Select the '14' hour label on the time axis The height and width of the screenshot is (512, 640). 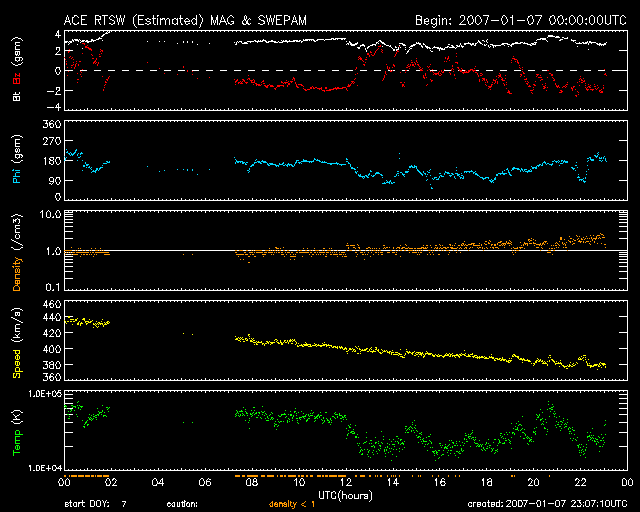point(393,482)
